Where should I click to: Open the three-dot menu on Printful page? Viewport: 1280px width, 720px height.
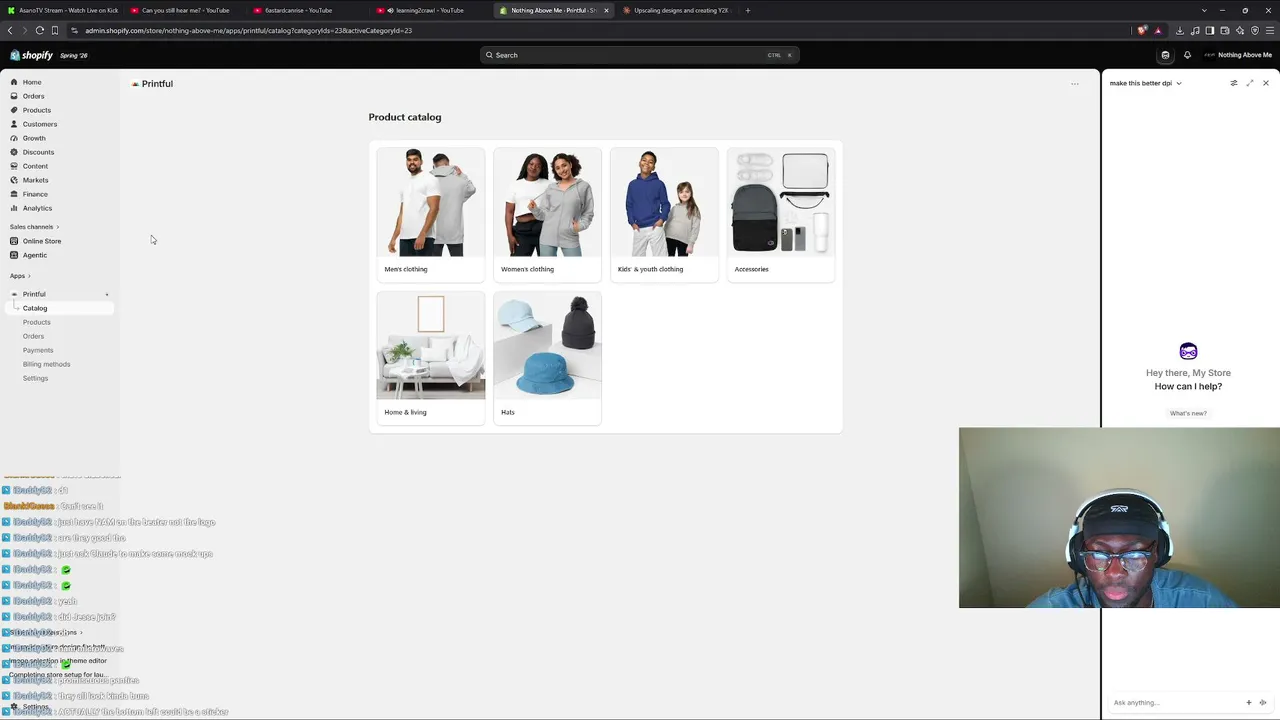click(1075, 84)
